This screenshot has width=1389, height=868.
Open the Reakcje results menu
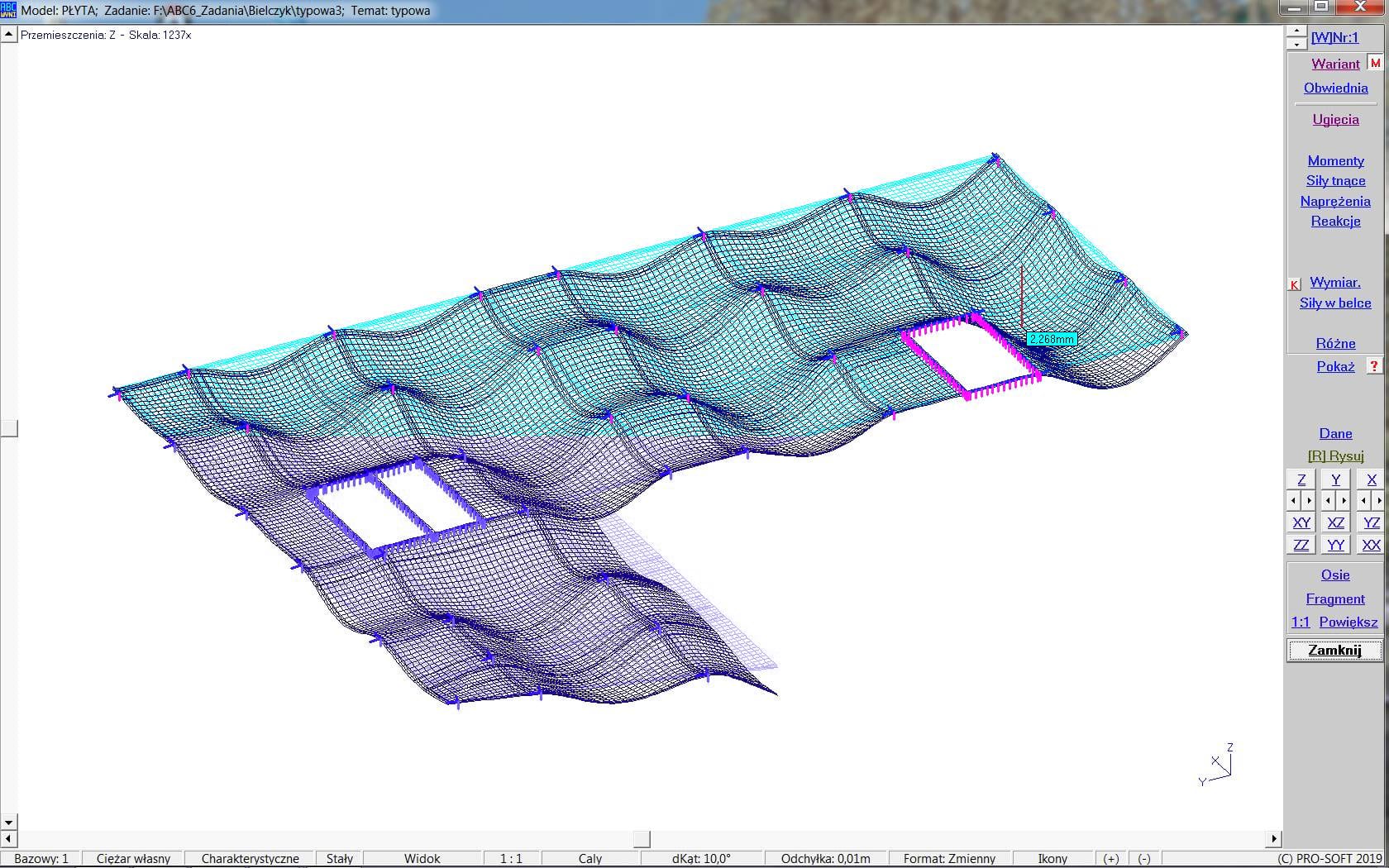(x=1335, y=221)
